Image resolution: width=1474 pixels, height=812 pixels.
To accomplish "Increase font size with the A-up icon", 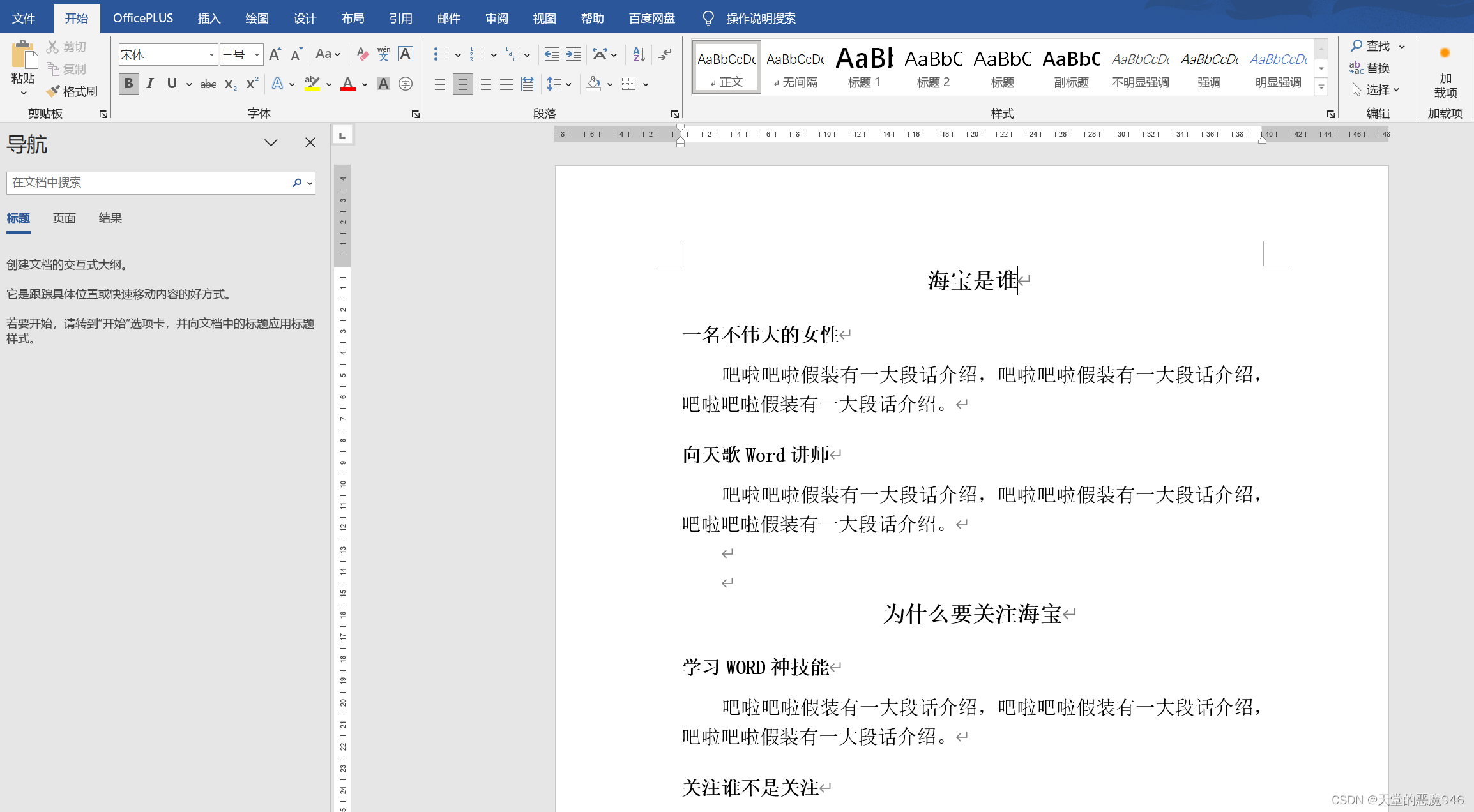I will (275, 54).
